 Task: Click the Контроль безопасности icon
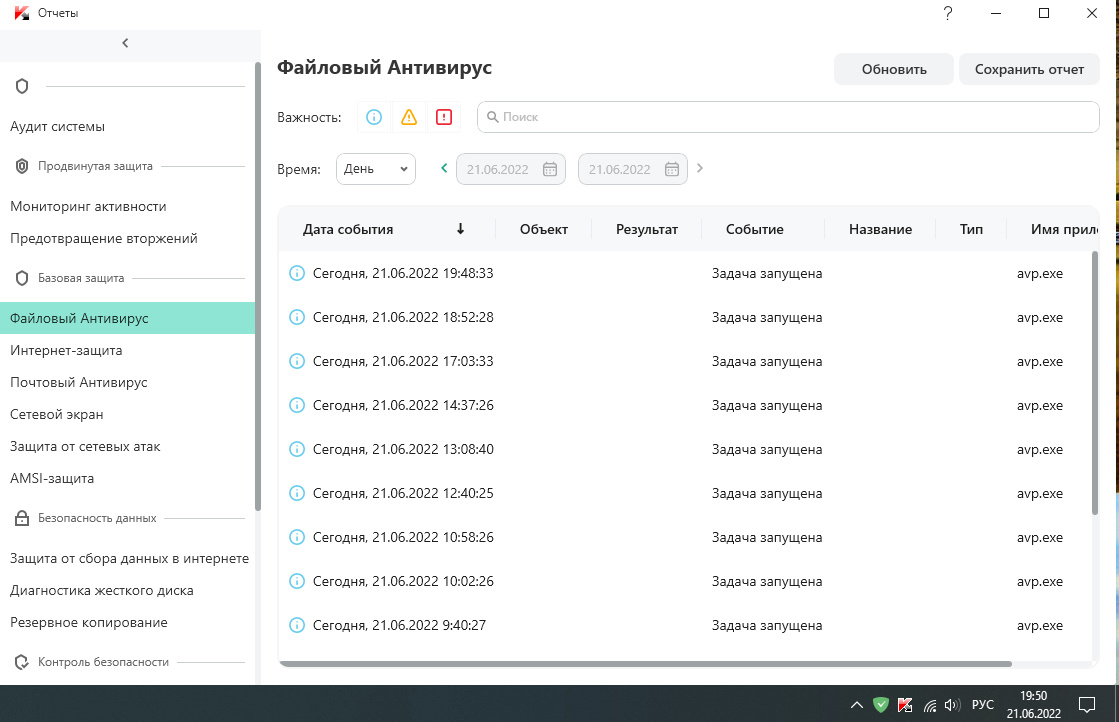[x=22, y=662]
